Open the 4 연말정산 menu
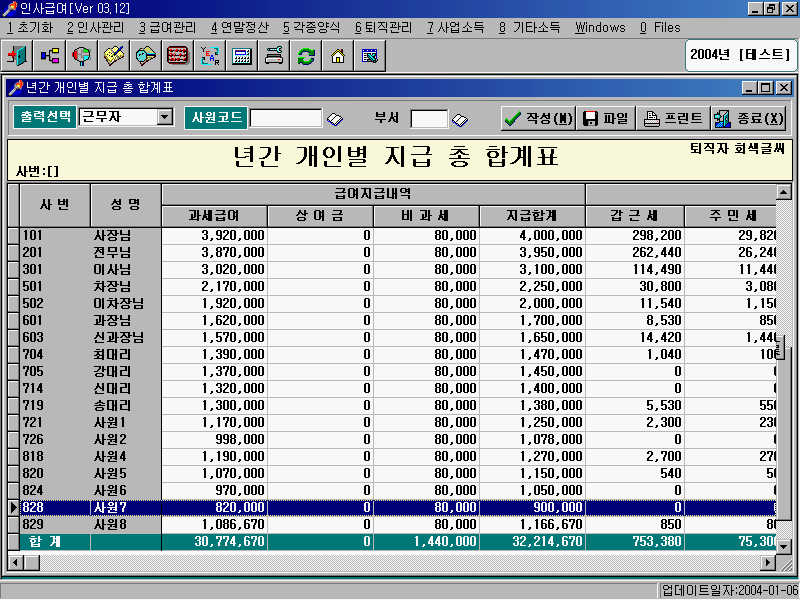 tap(239, 27)
